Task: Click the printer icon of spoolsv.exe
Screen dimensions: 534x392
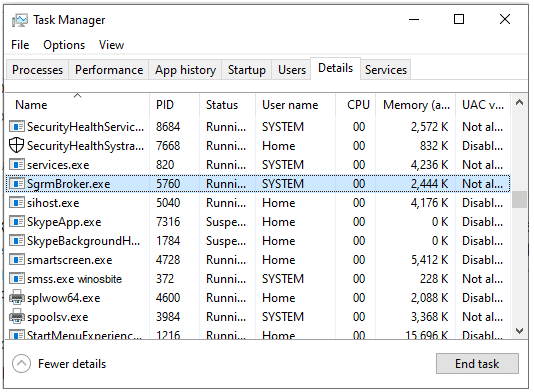Action: click(x=17, y=317)
